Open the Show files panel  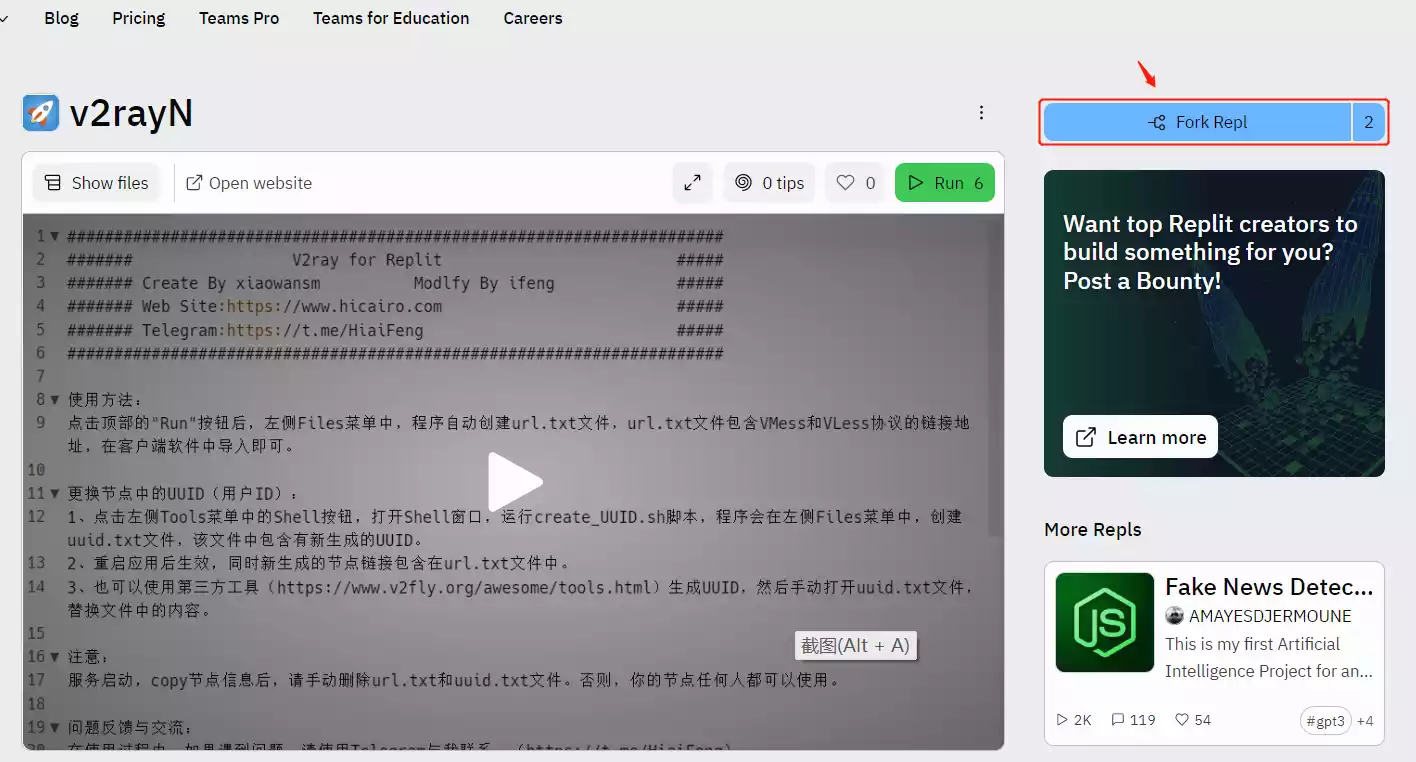[x=96, y=182]
